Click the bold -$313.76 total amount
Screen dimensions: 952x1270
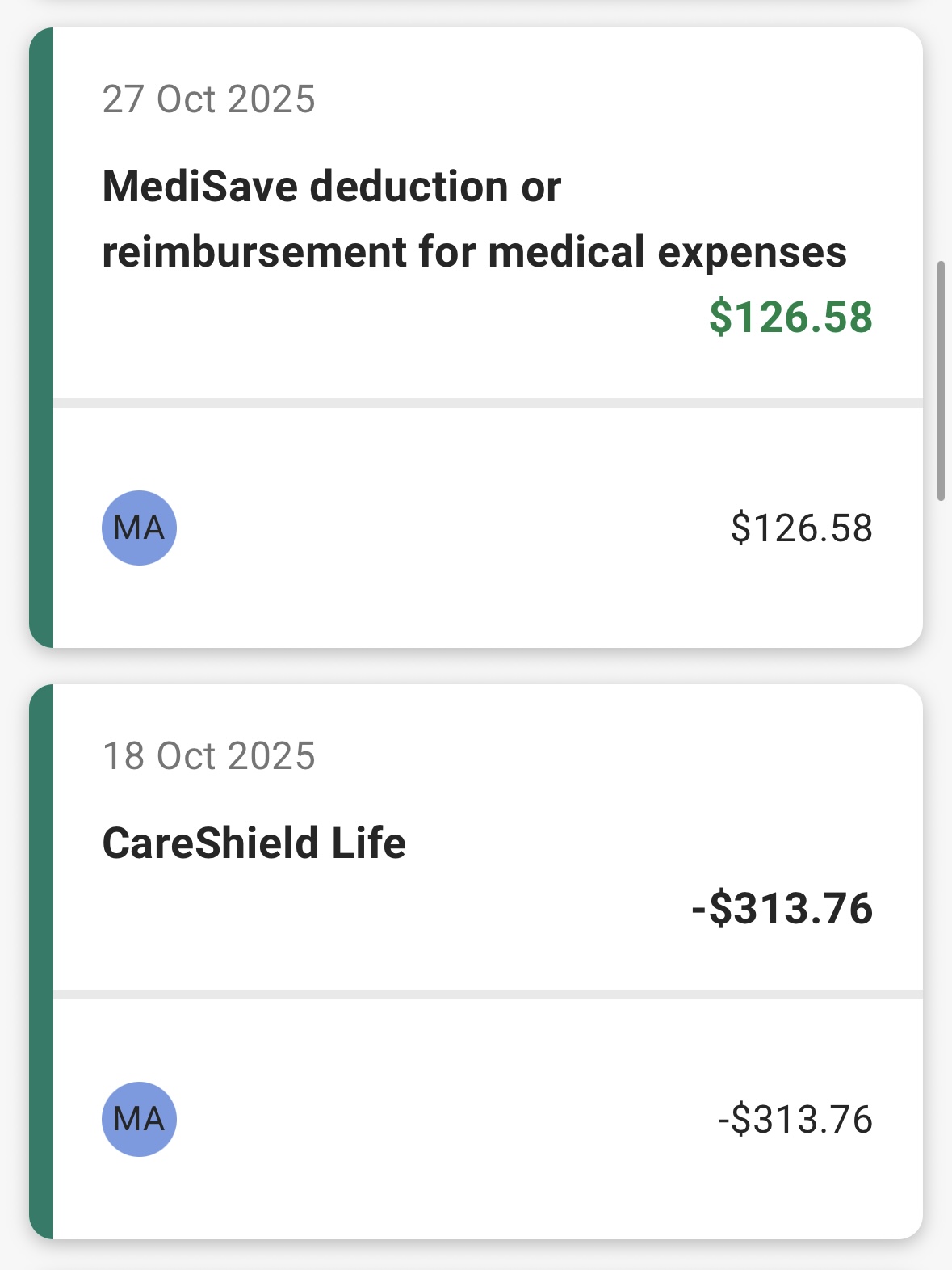782,908
